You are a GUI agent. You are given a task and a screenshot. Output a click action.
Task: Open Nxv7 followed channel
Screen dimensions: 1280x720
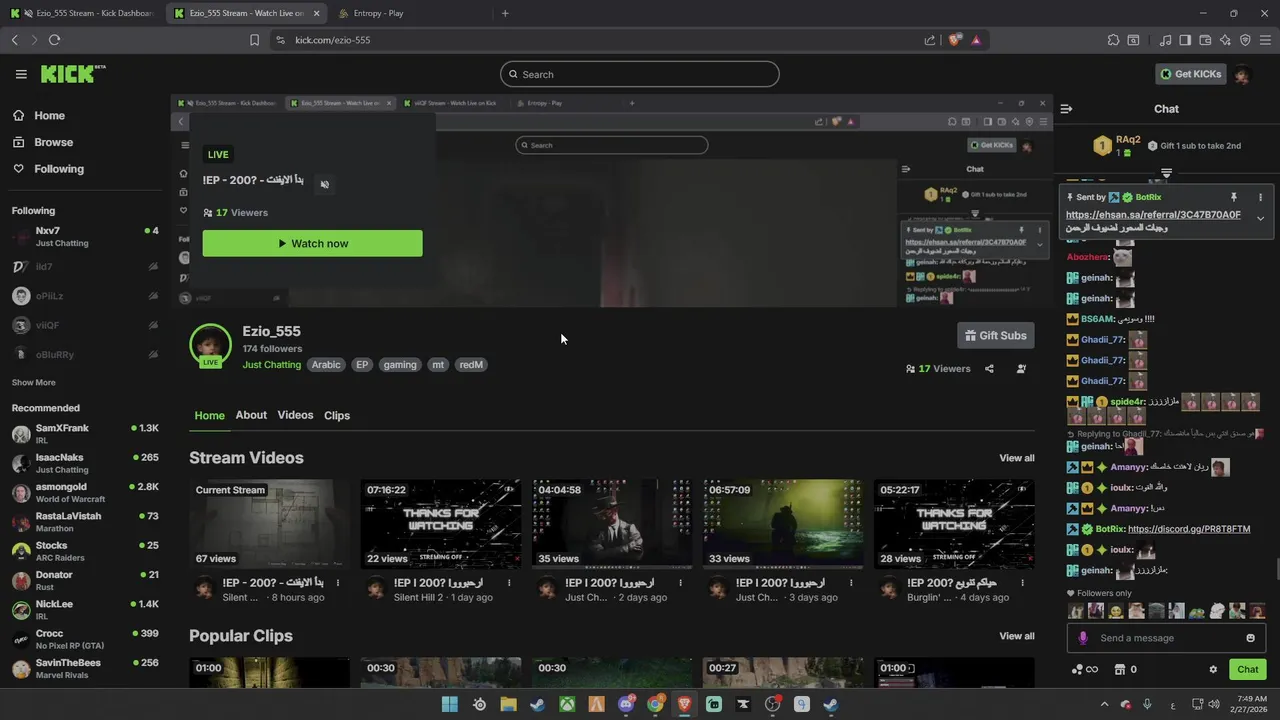[x=85, y=236]
